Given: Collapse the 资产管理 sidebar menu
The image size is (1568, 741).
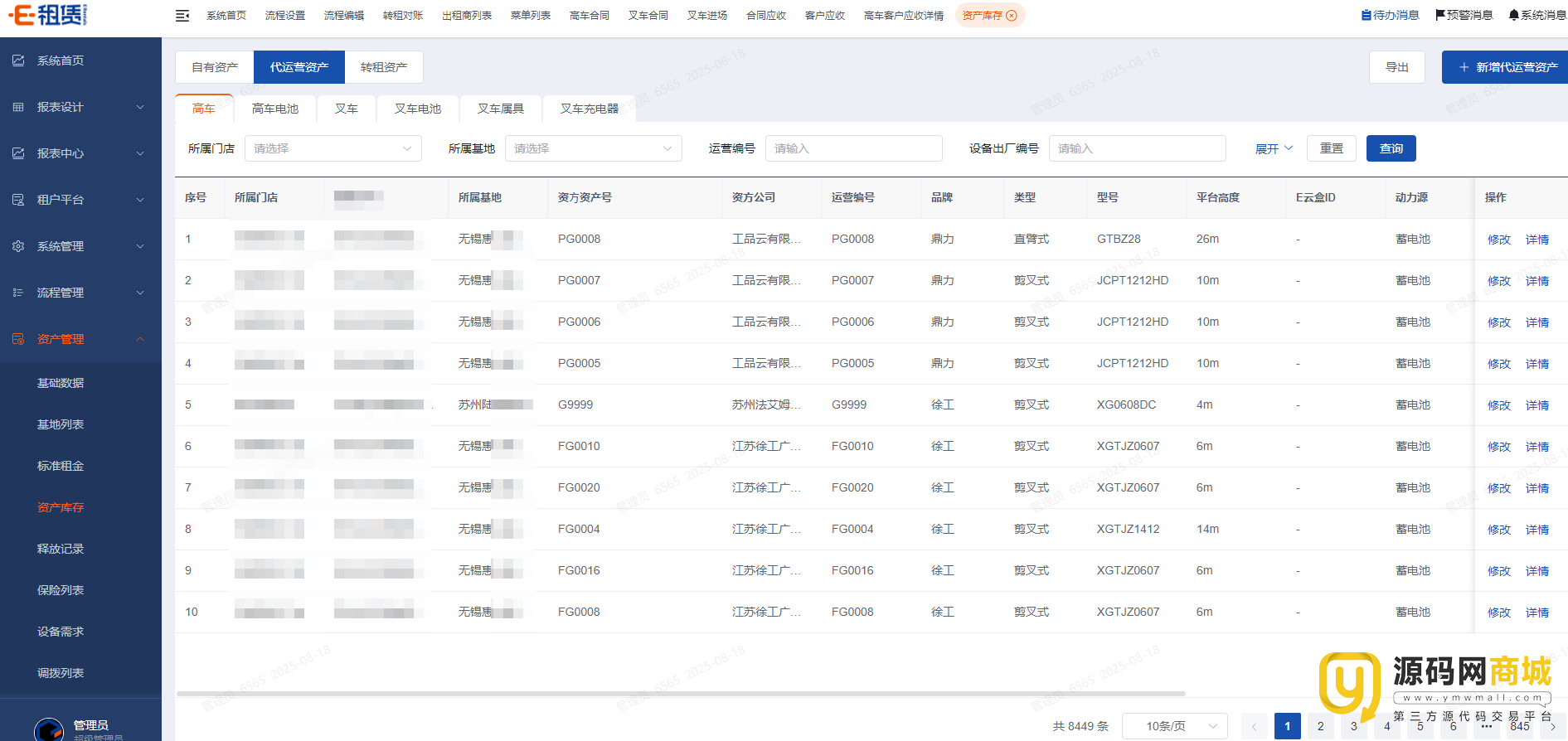Looking at the screenshot, I should point(140,339).
